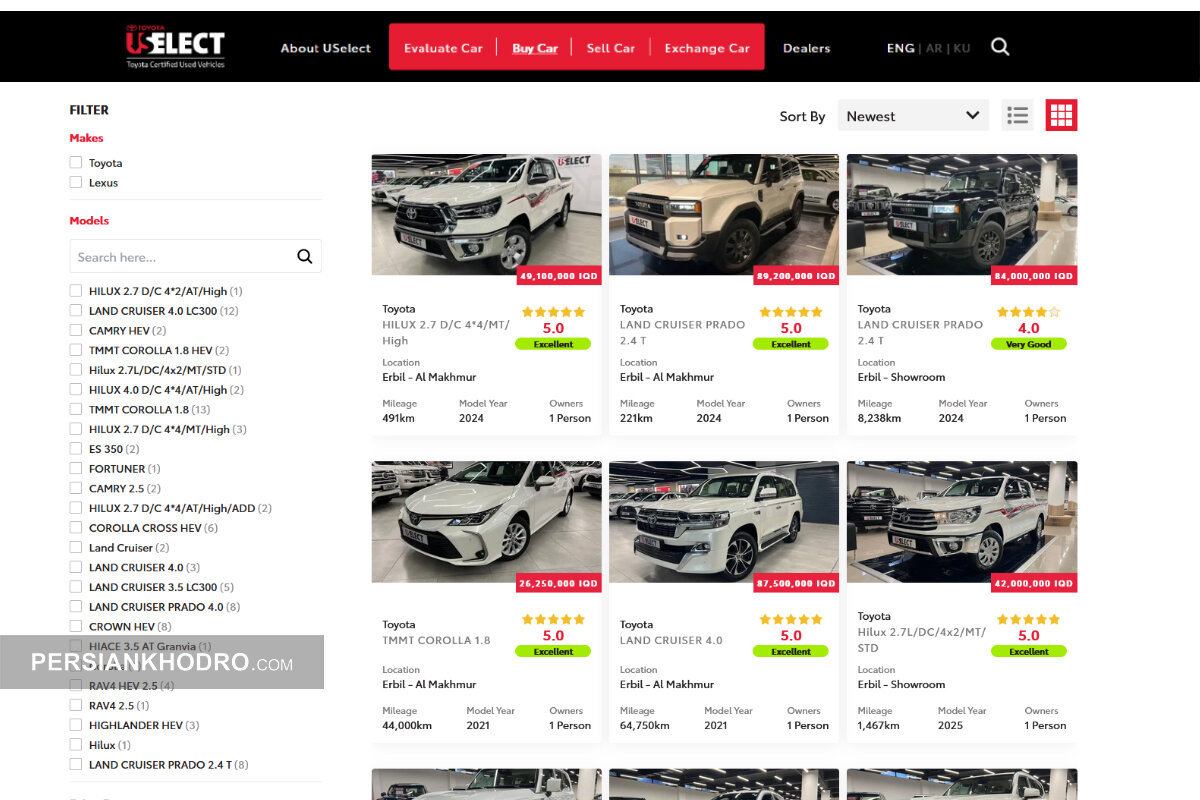This screenshot has width=1200, height=800.
Task: Go to the Exchange Car page
Action: click(707, 48)
